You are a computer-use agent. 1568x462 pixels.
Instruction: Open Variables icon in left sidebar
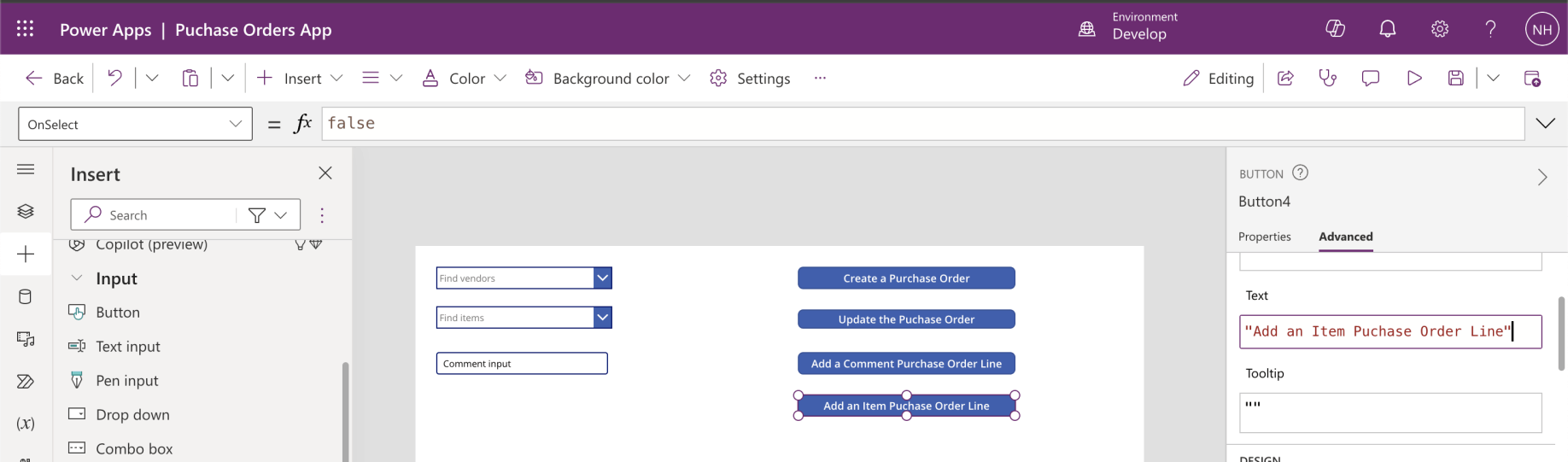point(26,424)
